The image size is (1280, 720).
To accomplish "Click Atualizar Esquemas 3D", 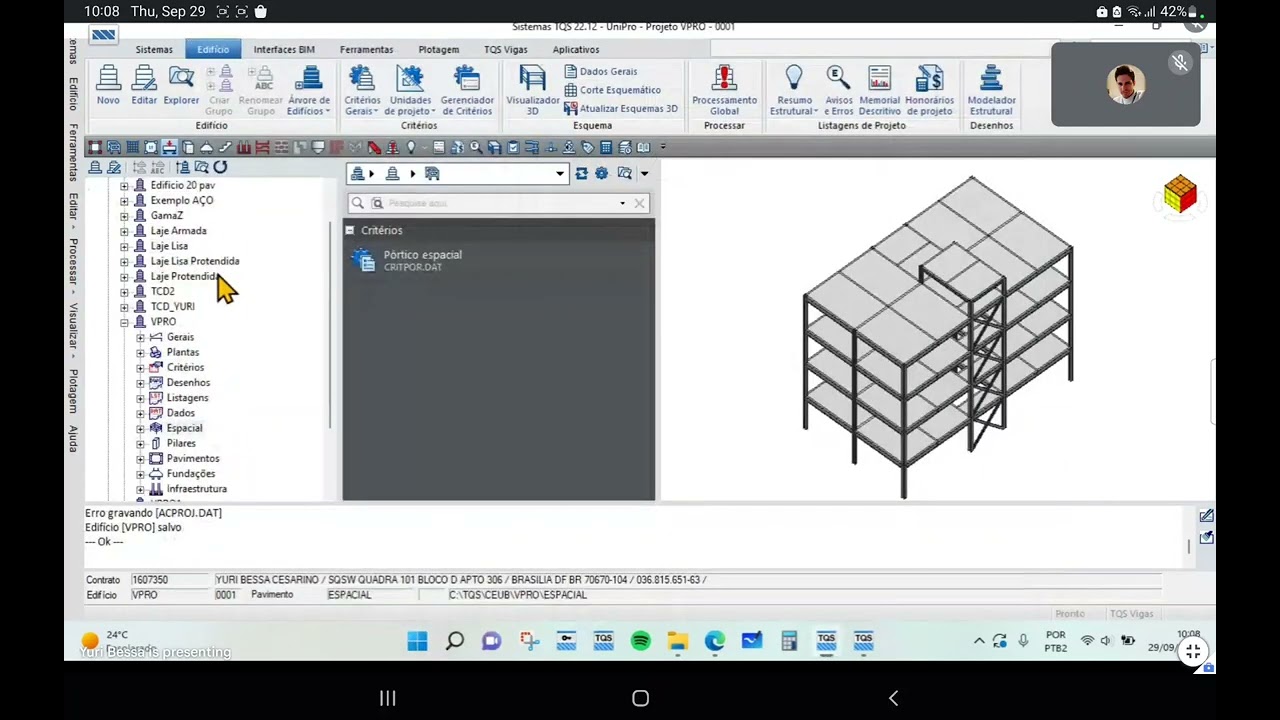I will click(x=621, y=108).
